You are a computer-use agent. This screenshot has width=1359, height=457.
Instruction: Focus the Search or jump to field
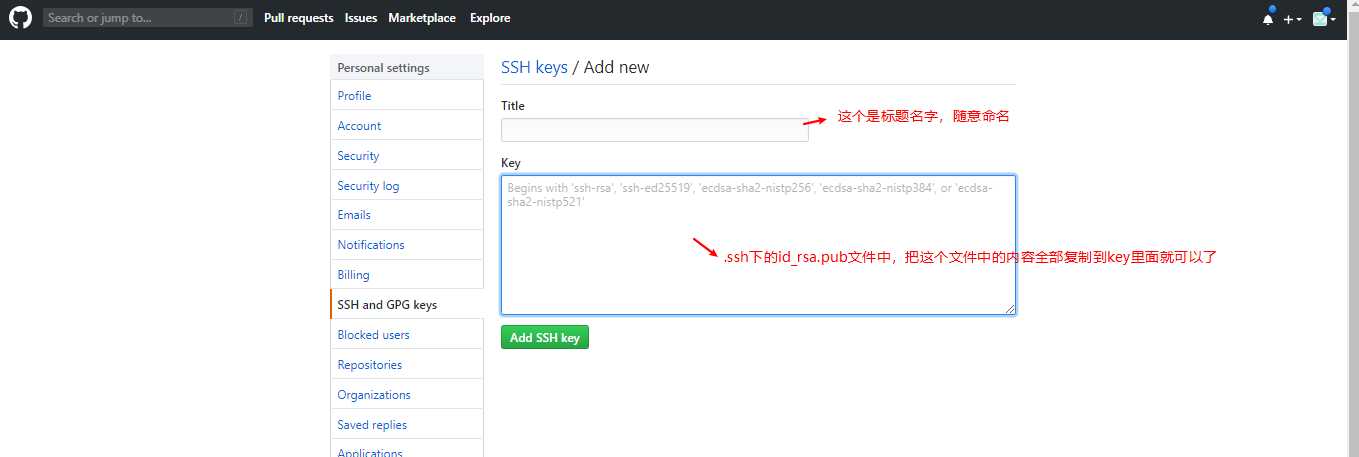click(x=147, y=18)
